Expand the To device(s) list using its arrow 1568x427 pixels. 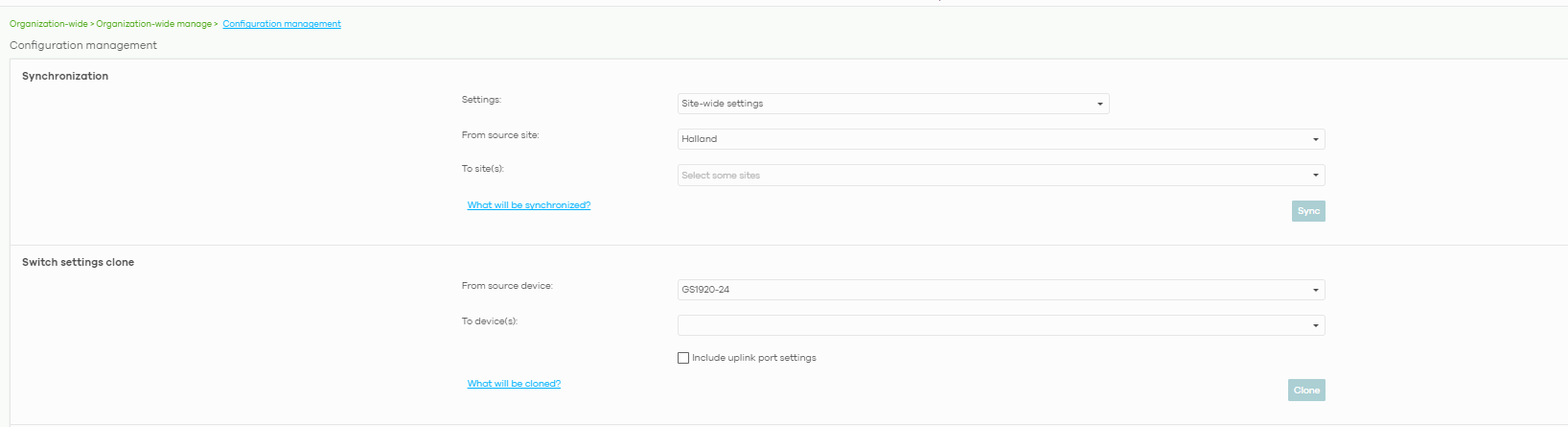click(x=1315, y=325)
